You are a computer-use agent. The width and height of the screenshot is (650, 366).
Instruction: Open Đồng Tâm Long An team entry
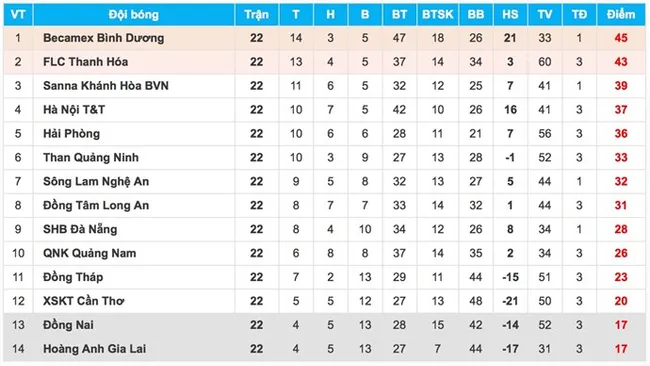click(x=96, y=205)
